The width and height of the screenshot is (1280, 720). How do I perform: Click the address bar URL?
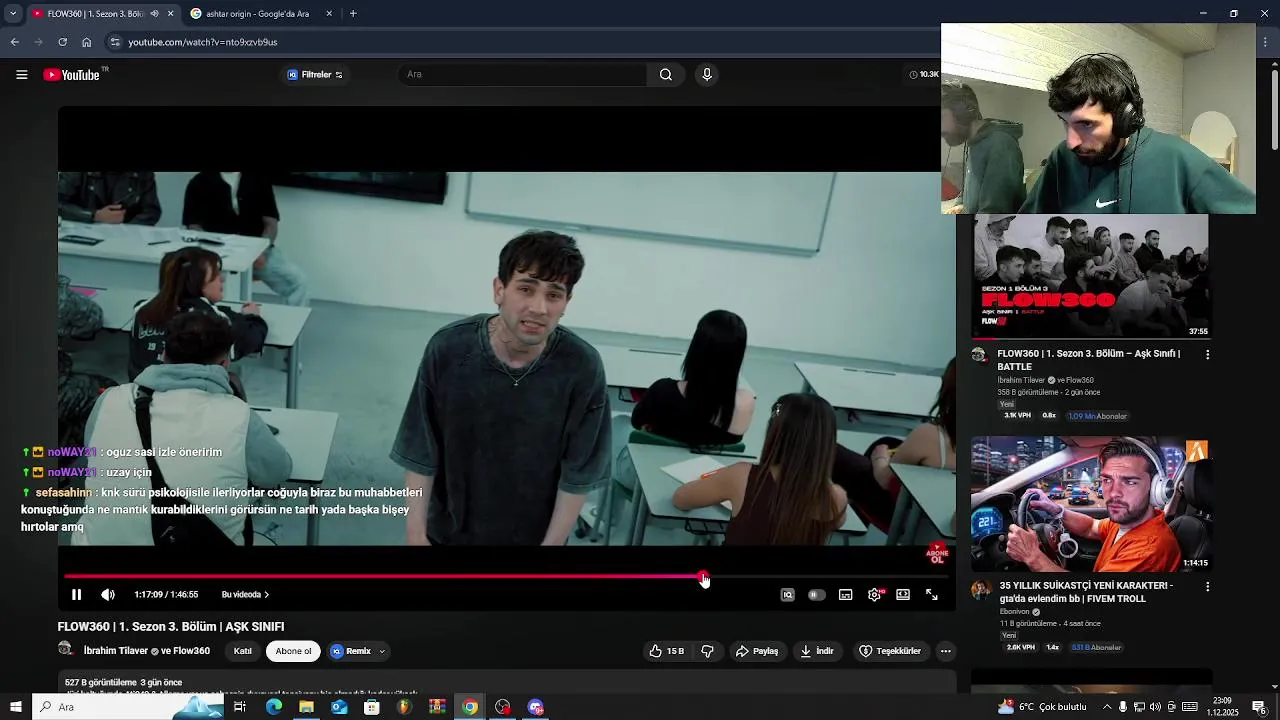pos(203,42)
